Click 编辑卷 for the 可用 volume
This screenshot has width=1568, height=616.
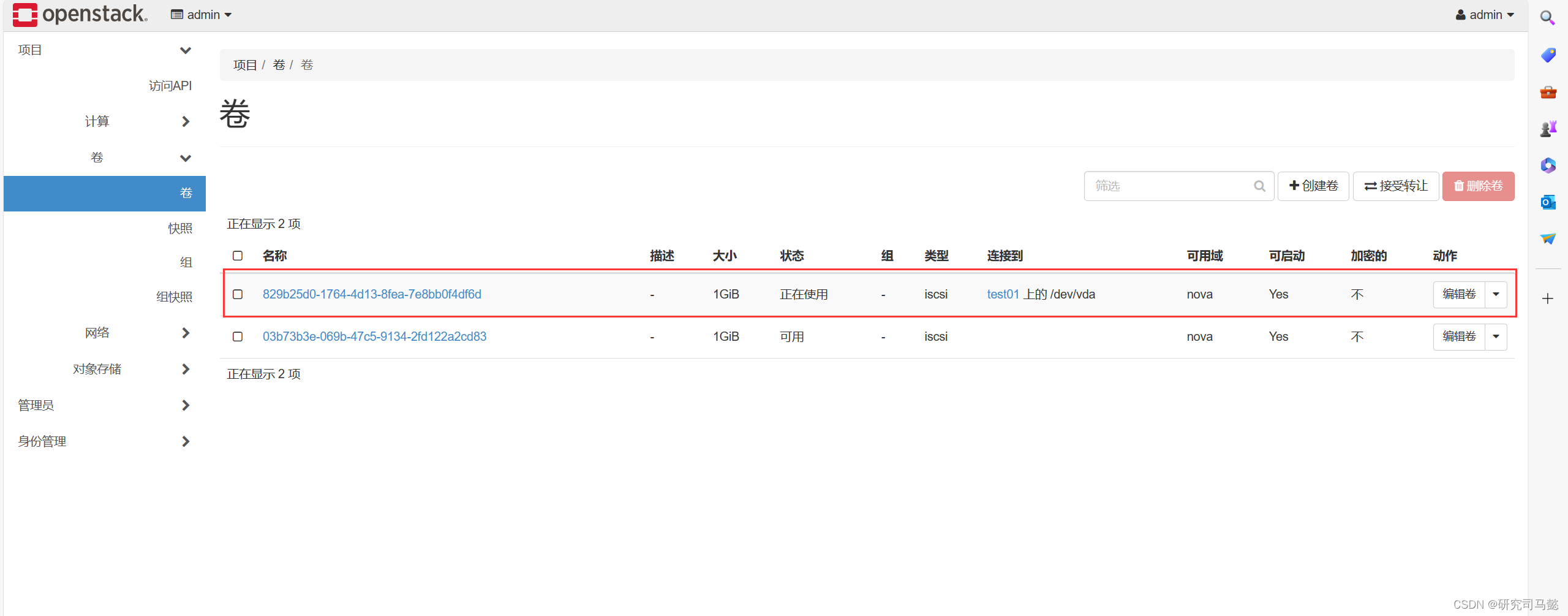click(x=1459, y=337)
